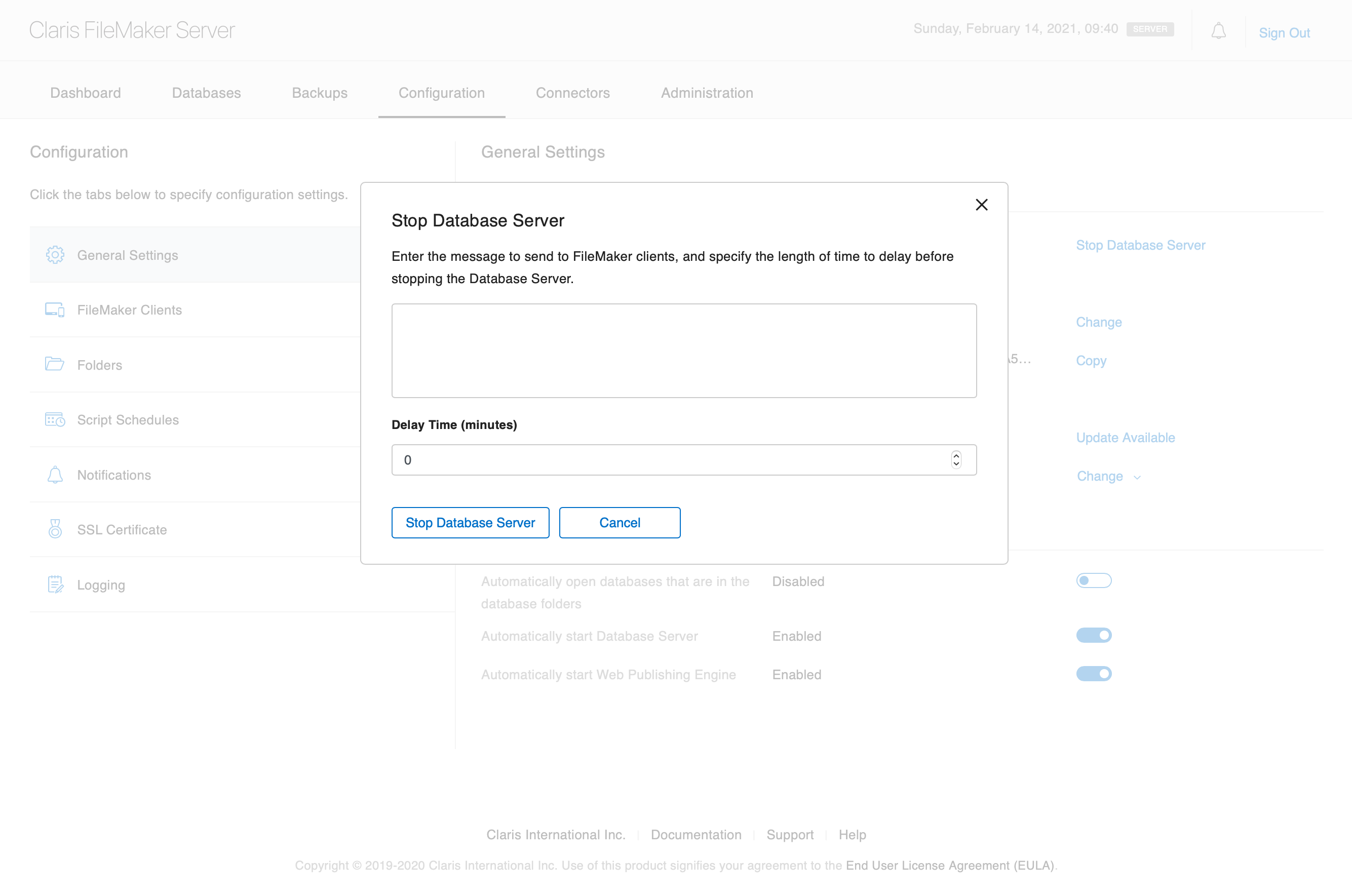The width and height of the screenshot is (1352, 896).
Task: Open Notifications settings in sidebar
Action: click(195, 474)
